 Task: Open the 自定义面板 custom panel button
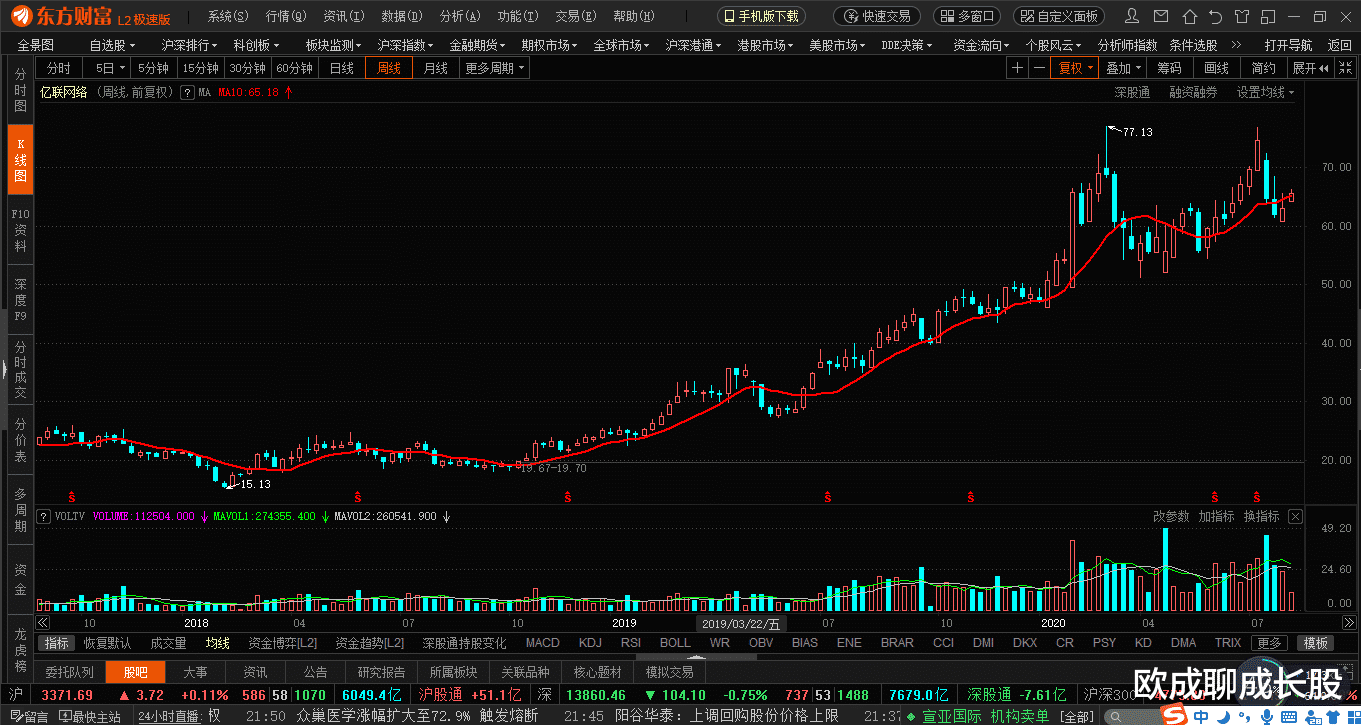tap(1060, 16)
